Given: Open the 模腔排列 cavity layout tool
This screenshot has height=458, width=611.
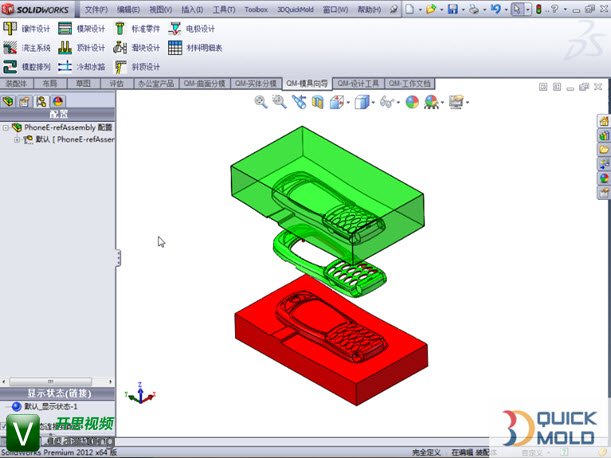Looking at the screenshot, I should (x=26, y=67).
